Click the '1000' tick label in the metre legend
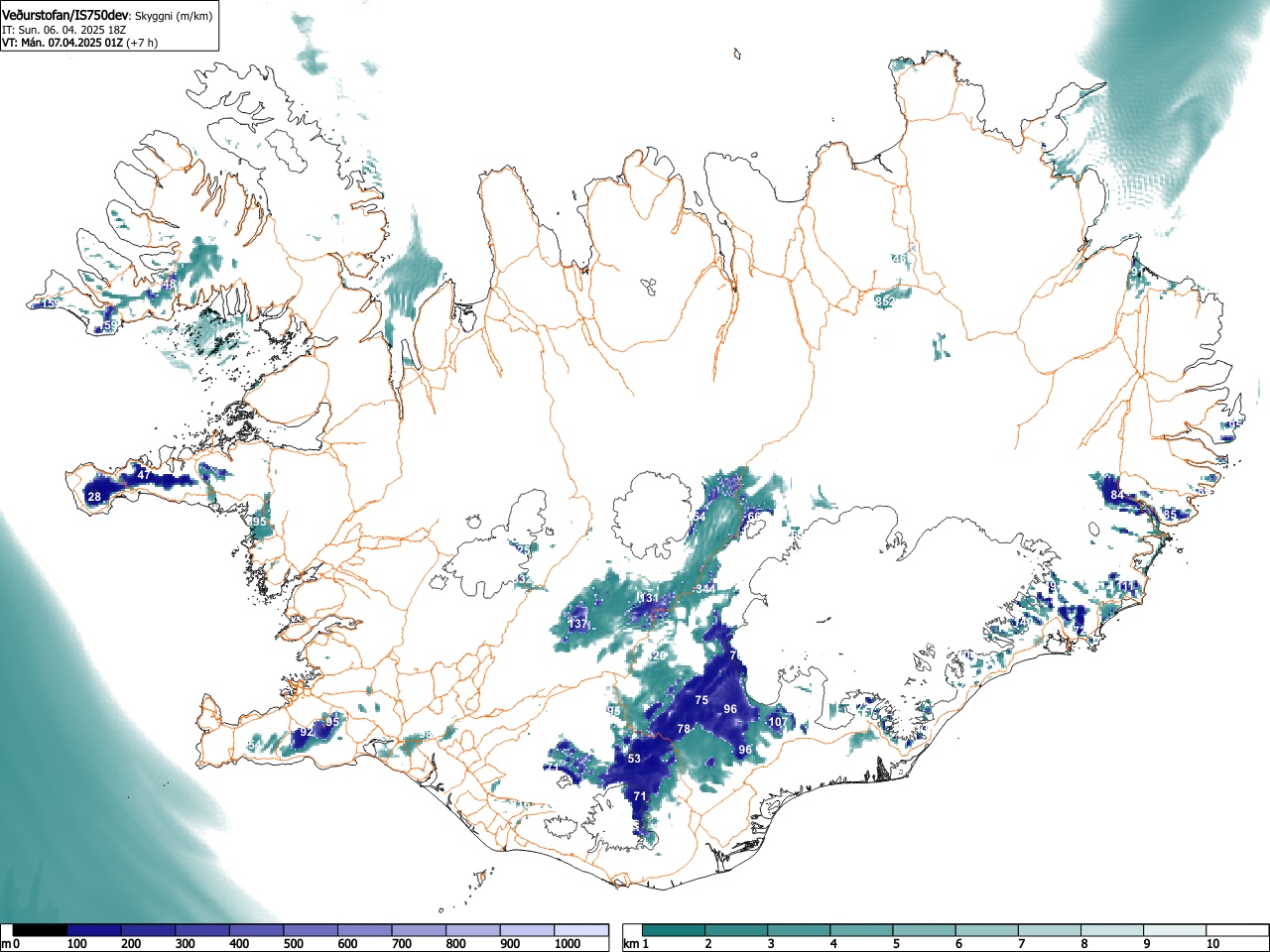 [x=568, y=944]
